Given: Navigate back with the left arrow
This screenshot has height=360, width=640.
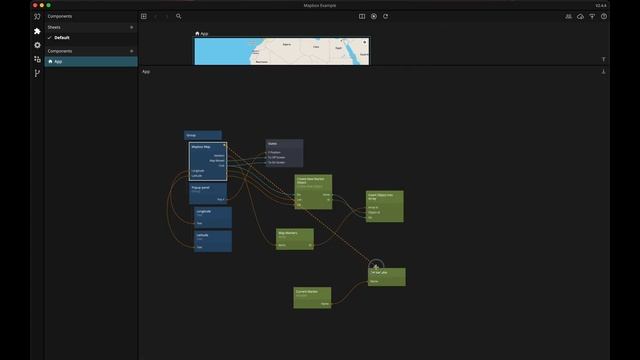Looking at the screenshot, I should (x=156, y=16).
